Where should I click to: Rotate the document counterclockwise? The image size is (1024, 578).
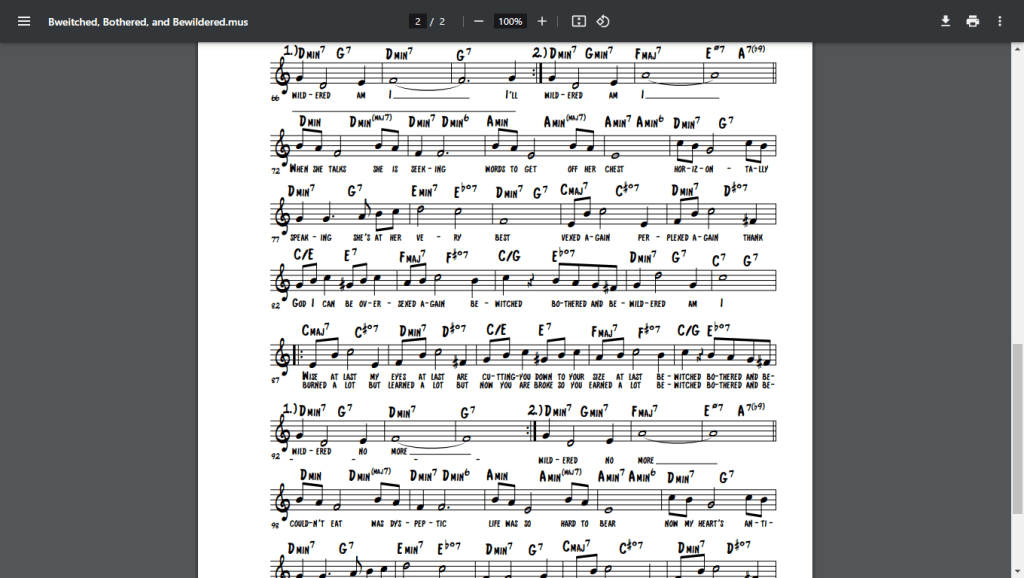tap(603, 21)
